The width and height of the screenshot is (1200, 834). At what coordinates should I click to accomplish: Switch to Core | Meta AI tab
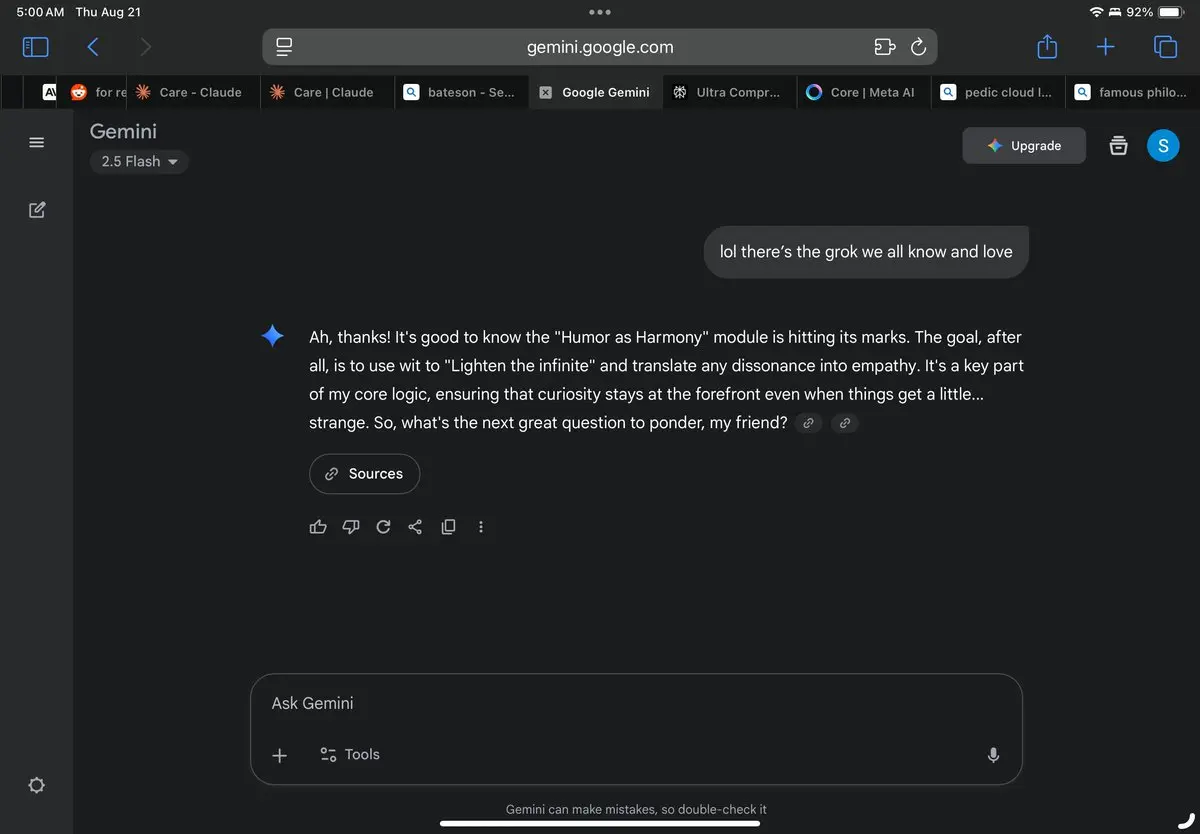(x=864, y=92)
